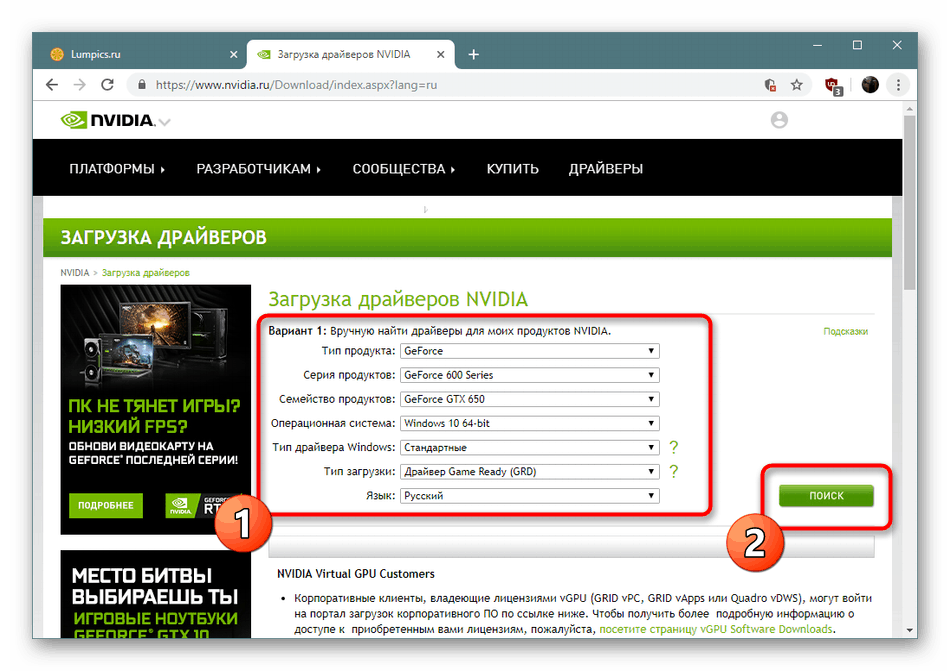
Task: Expand Тип драйвера Windows dropdown
Action: point(530,448)
